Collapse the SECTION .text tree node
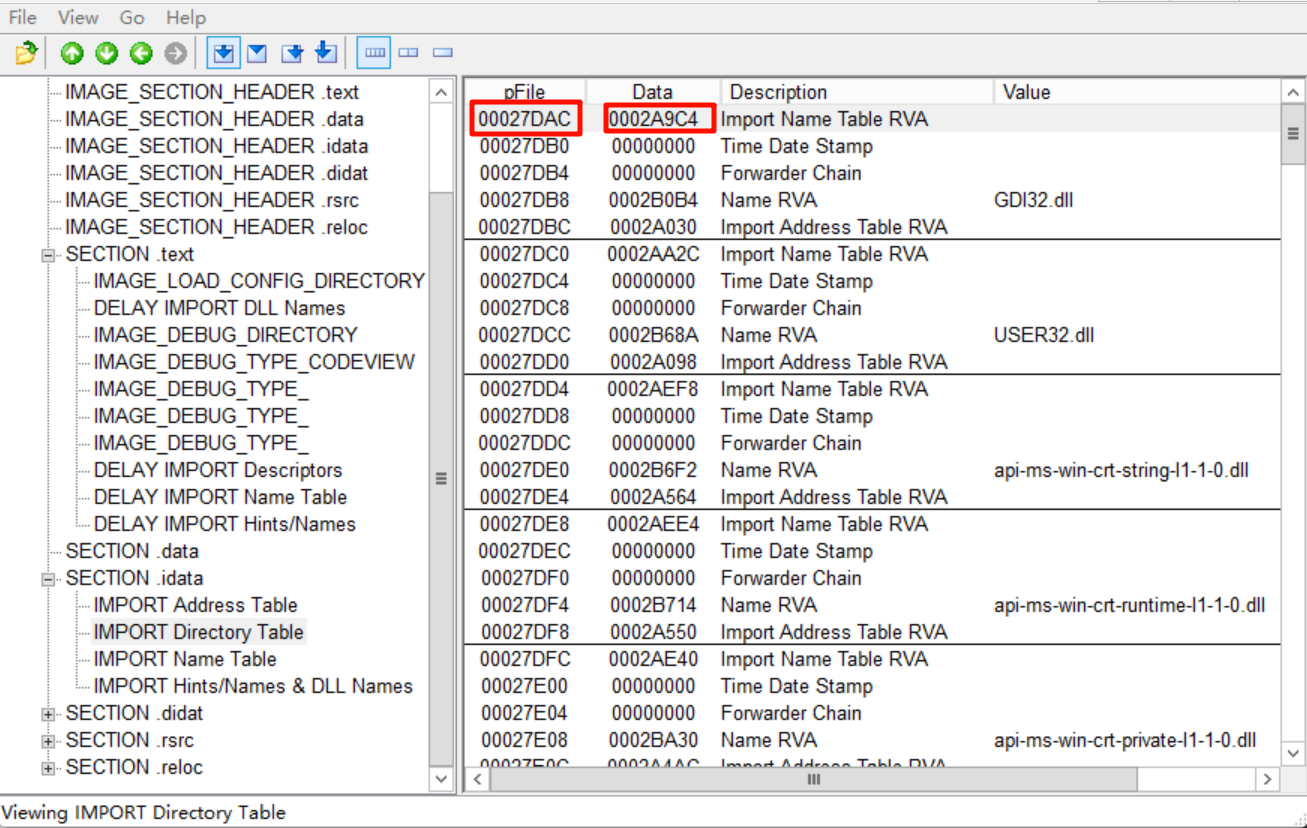 click(48, 255)
